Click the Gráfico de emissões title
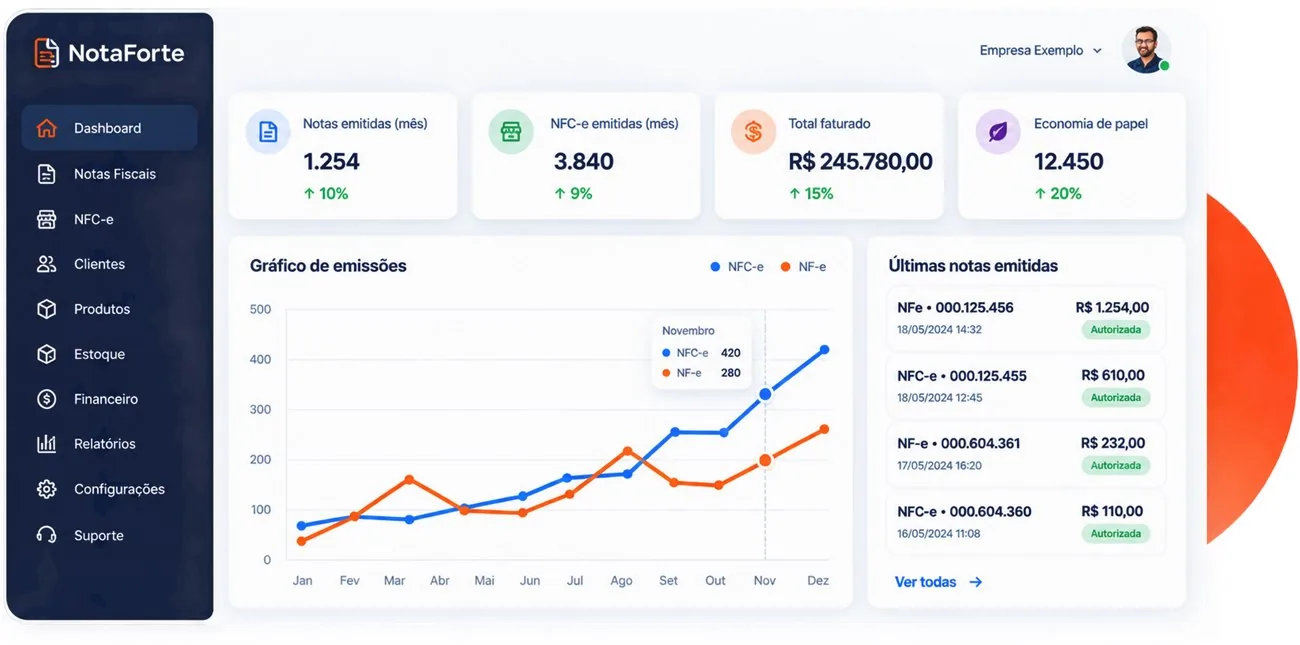Viewport: 1300px width, 645px height. coord(328,266)
